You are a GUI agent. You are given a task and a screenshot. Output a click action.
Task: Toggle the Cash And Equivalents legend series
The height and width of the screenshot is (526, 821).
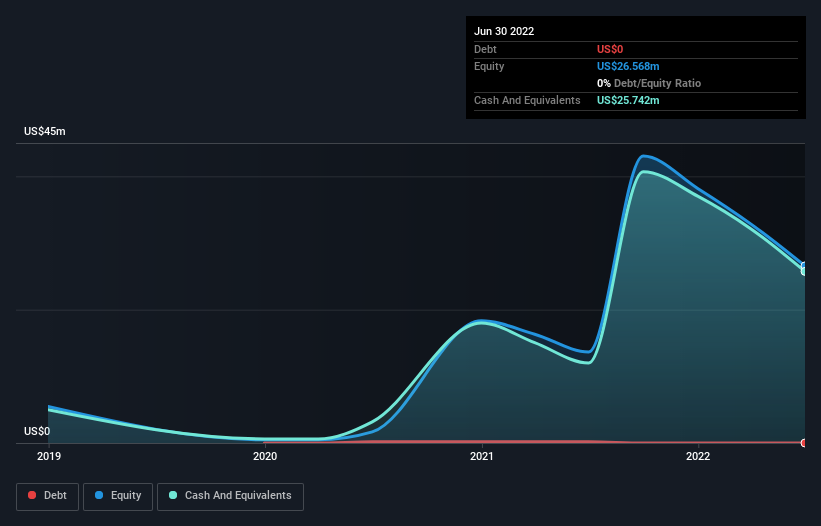pyautogui.click(x=230, y=496)
